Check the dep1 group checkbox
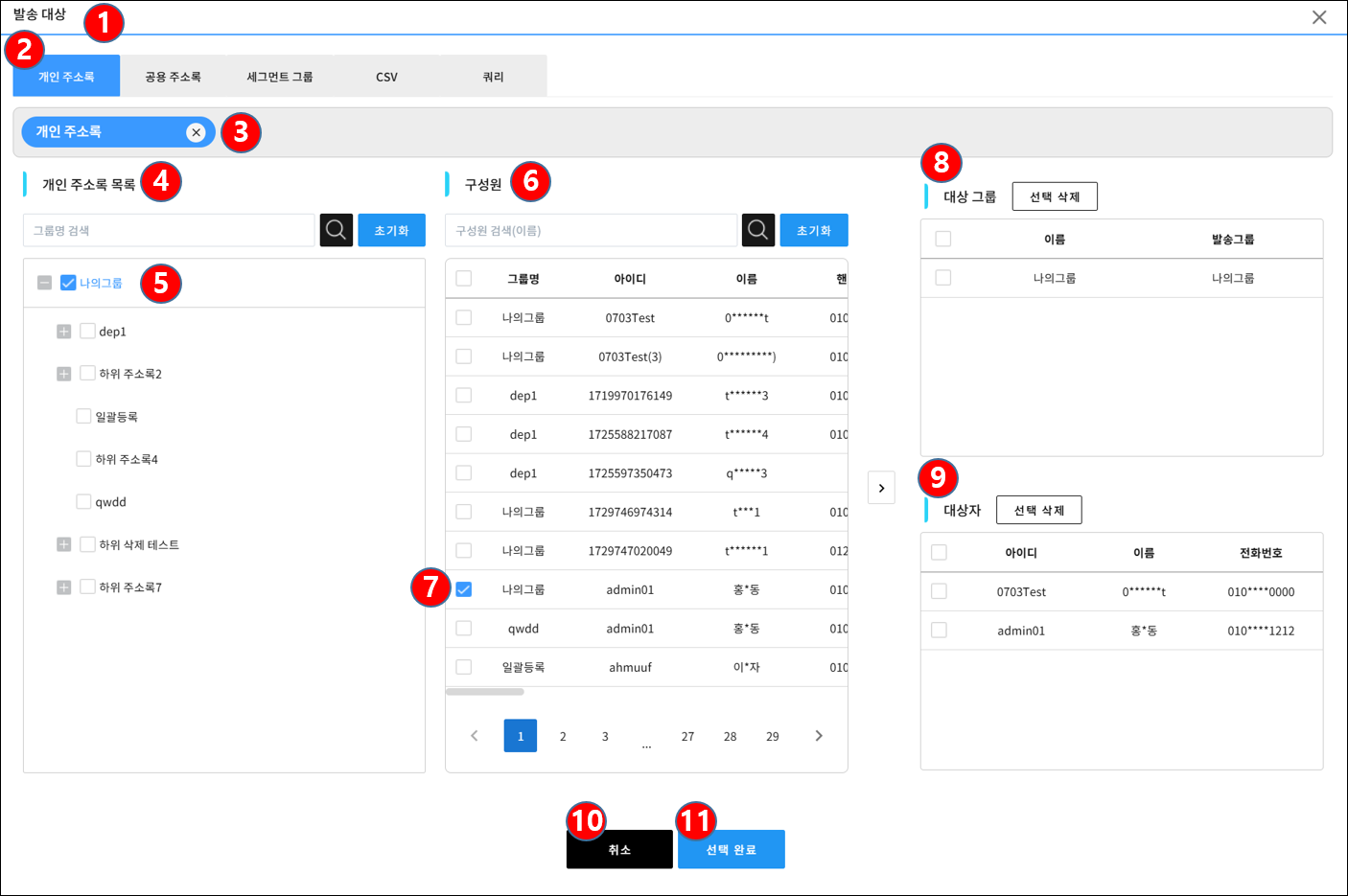The height and width of the screenshot is (896, 1348). [87, 331]
